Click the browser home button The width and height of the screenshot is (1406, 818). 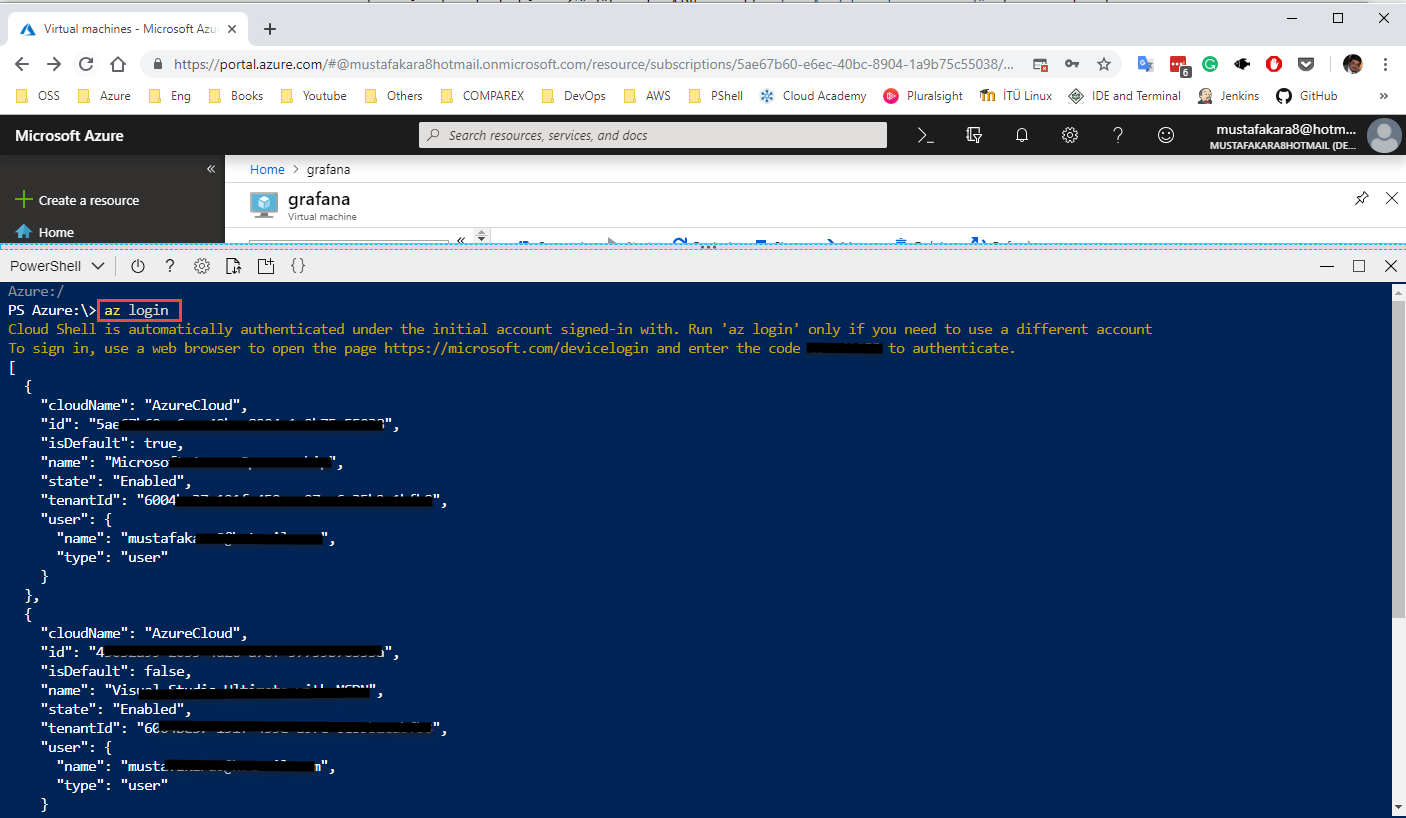(x=118, y=64)
